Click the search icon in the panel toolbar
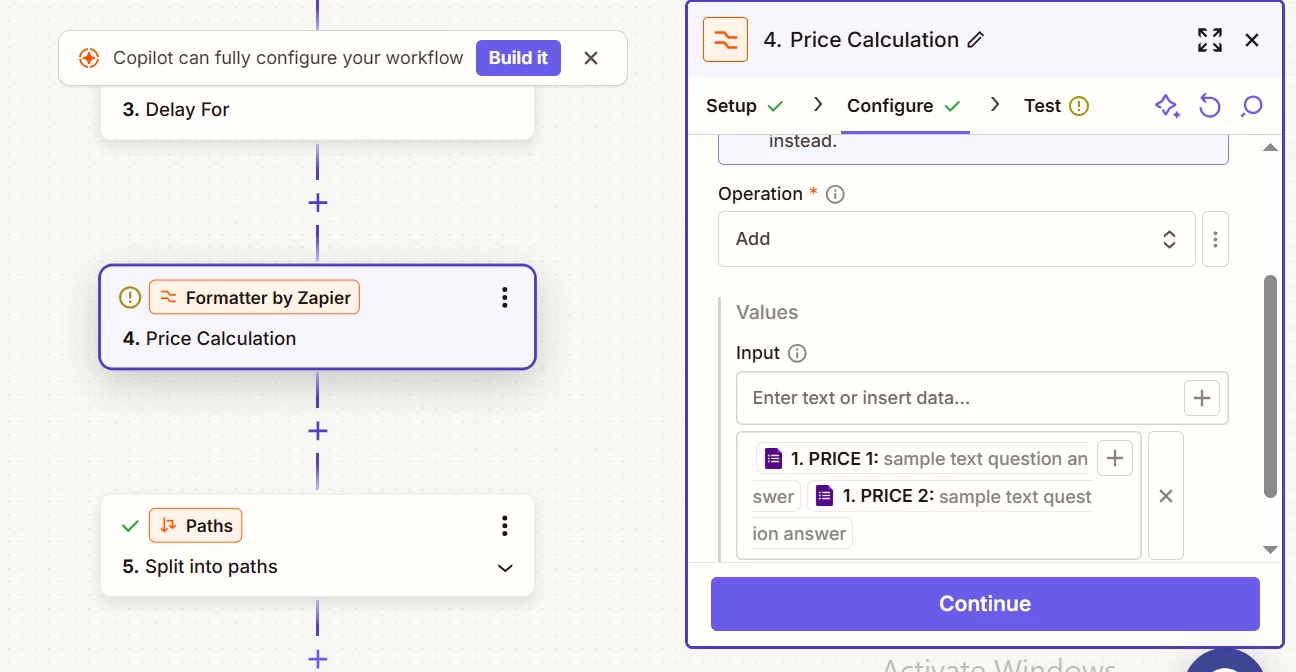 [x=1251, y=106]
